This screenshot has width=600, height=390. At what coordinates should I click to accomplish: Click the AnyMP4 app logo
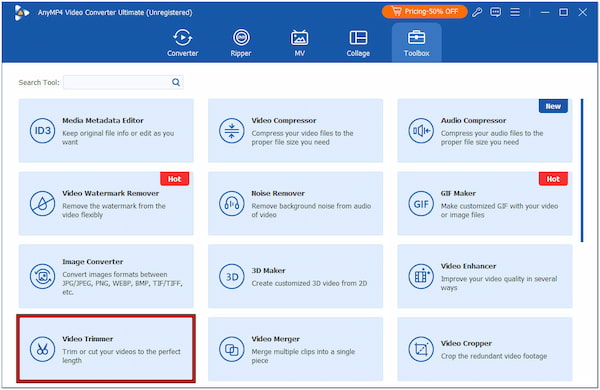[21, 13]
